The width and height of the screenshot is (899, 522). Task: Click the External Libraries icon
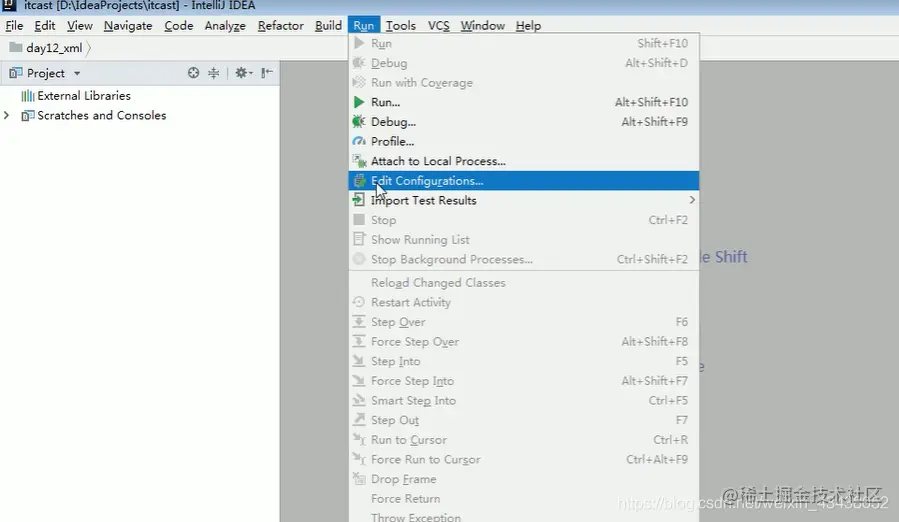click(x=28, y=96)
